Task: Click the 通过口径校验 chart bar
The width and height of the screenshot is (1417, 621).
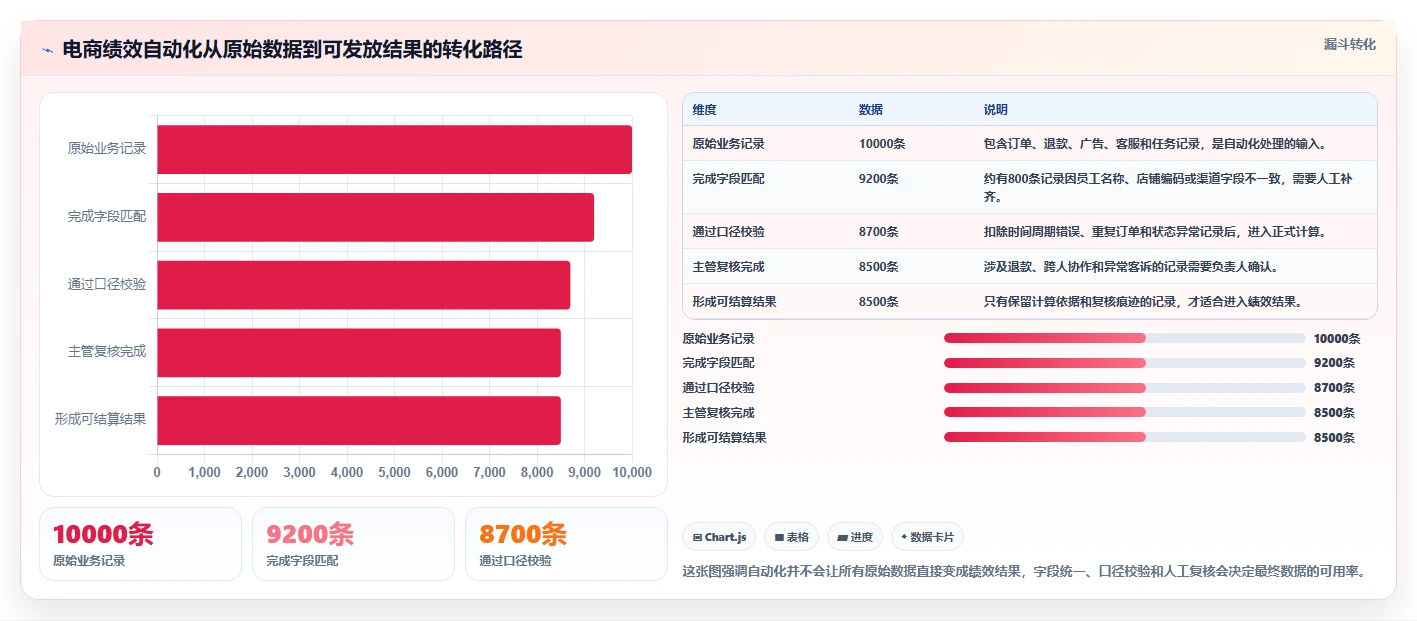Action: 363,285
